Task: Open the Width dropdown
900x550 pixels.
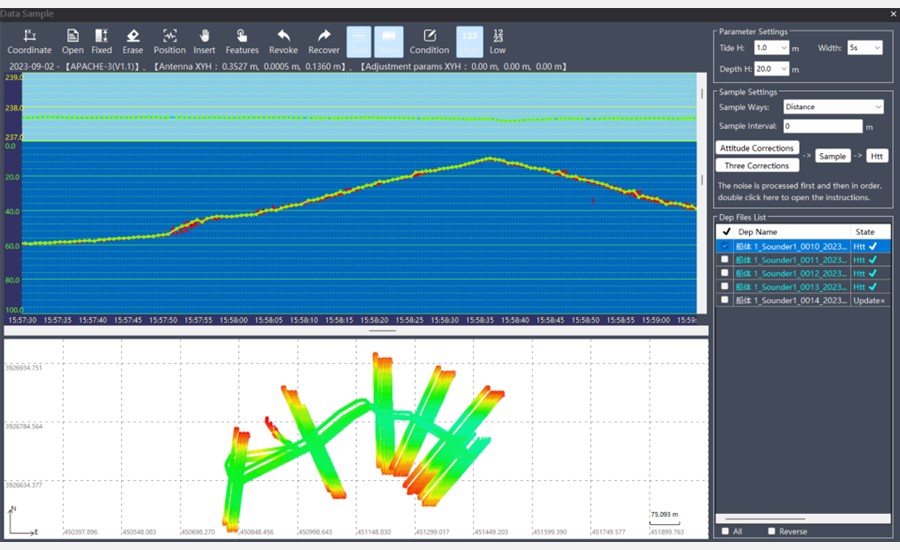Action: 865,48
